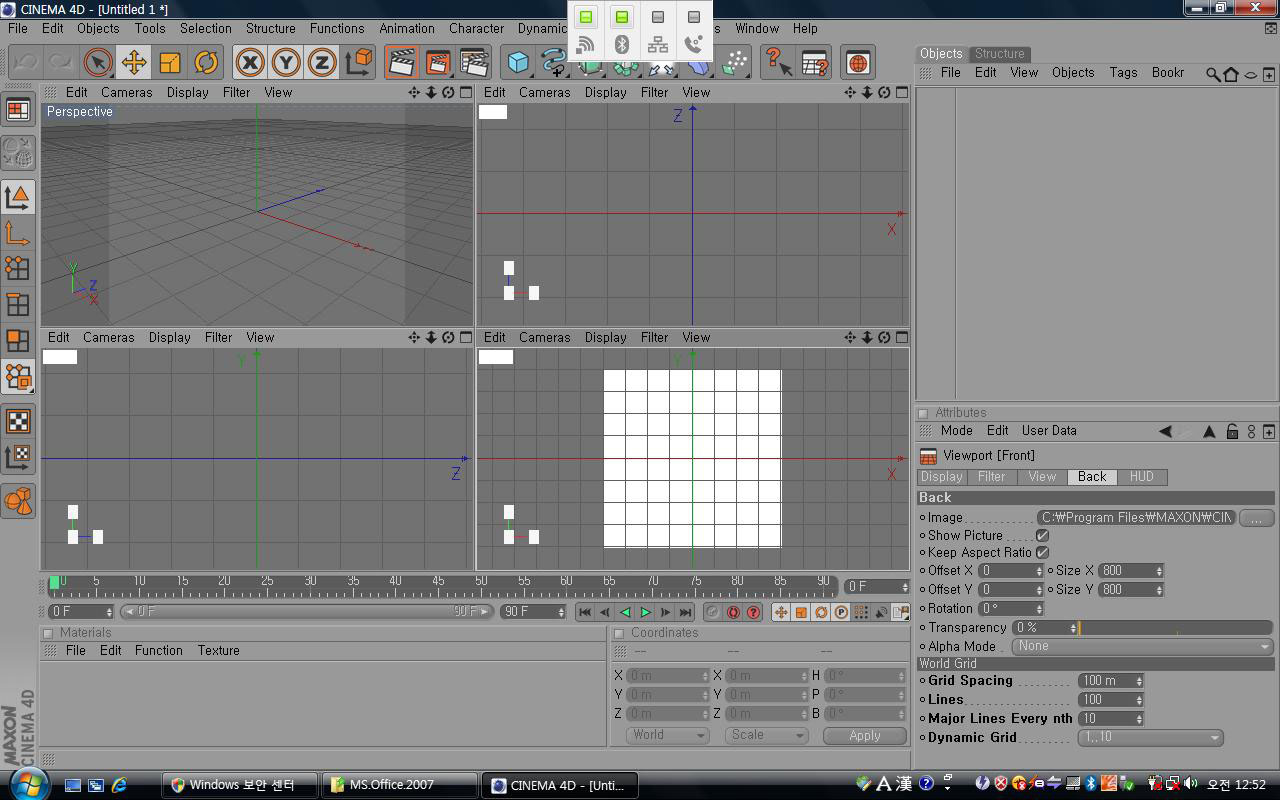Open the Character menu
This screenshot has width=1280, height=800.
coord(476,28)
